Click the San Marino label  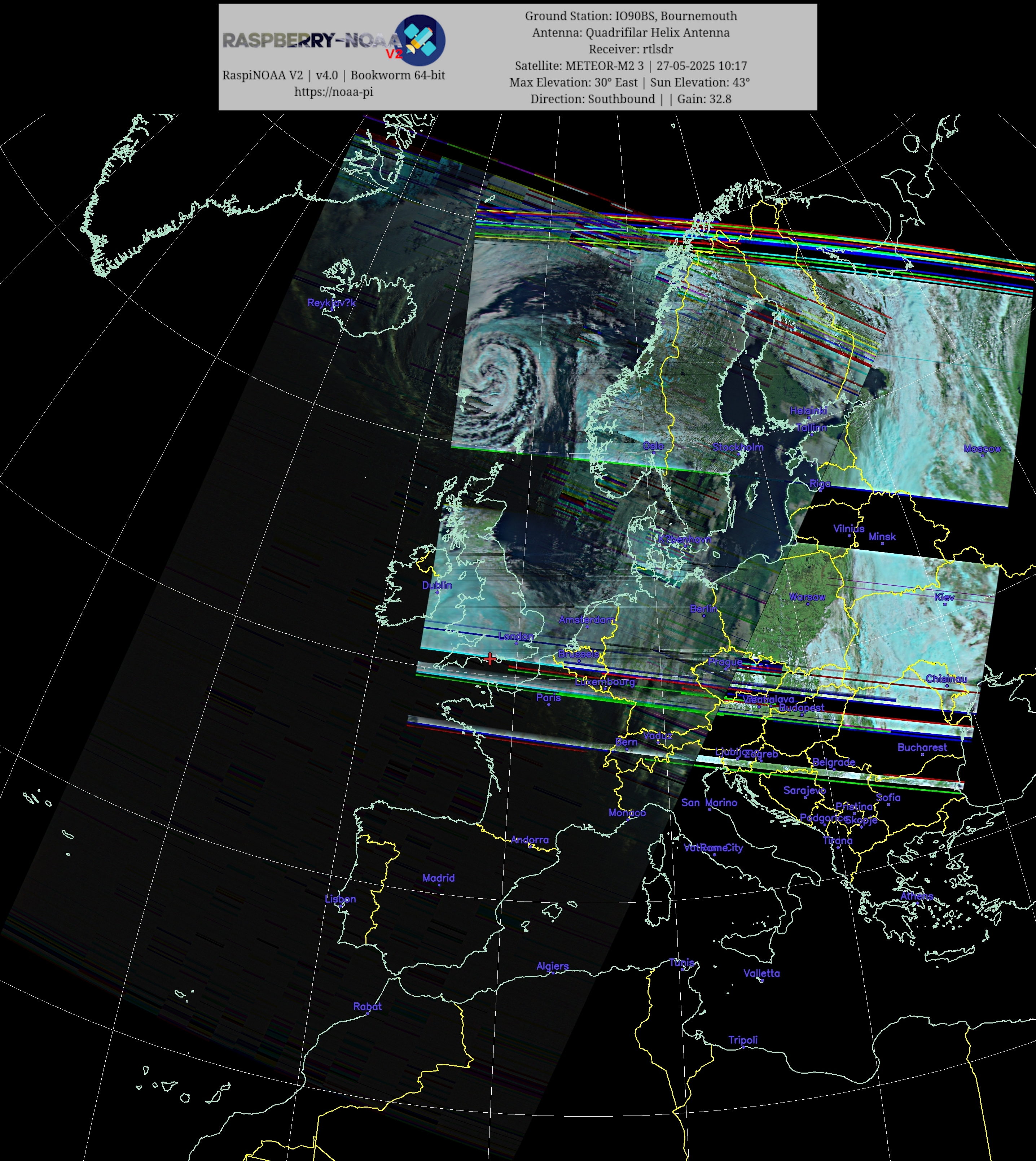click(x=709, y=802)
